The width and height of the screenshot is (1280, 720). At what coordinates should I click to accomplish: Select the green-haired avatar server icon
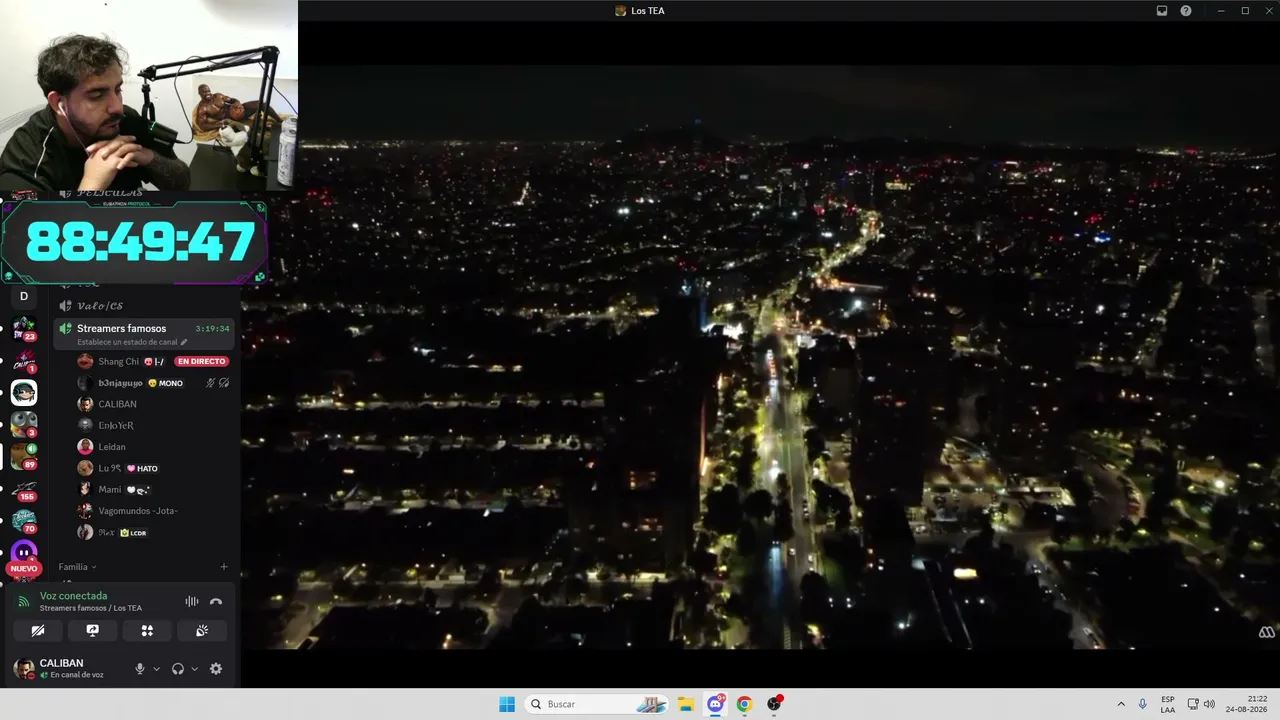pyautogui.click(x=24, y=392)
